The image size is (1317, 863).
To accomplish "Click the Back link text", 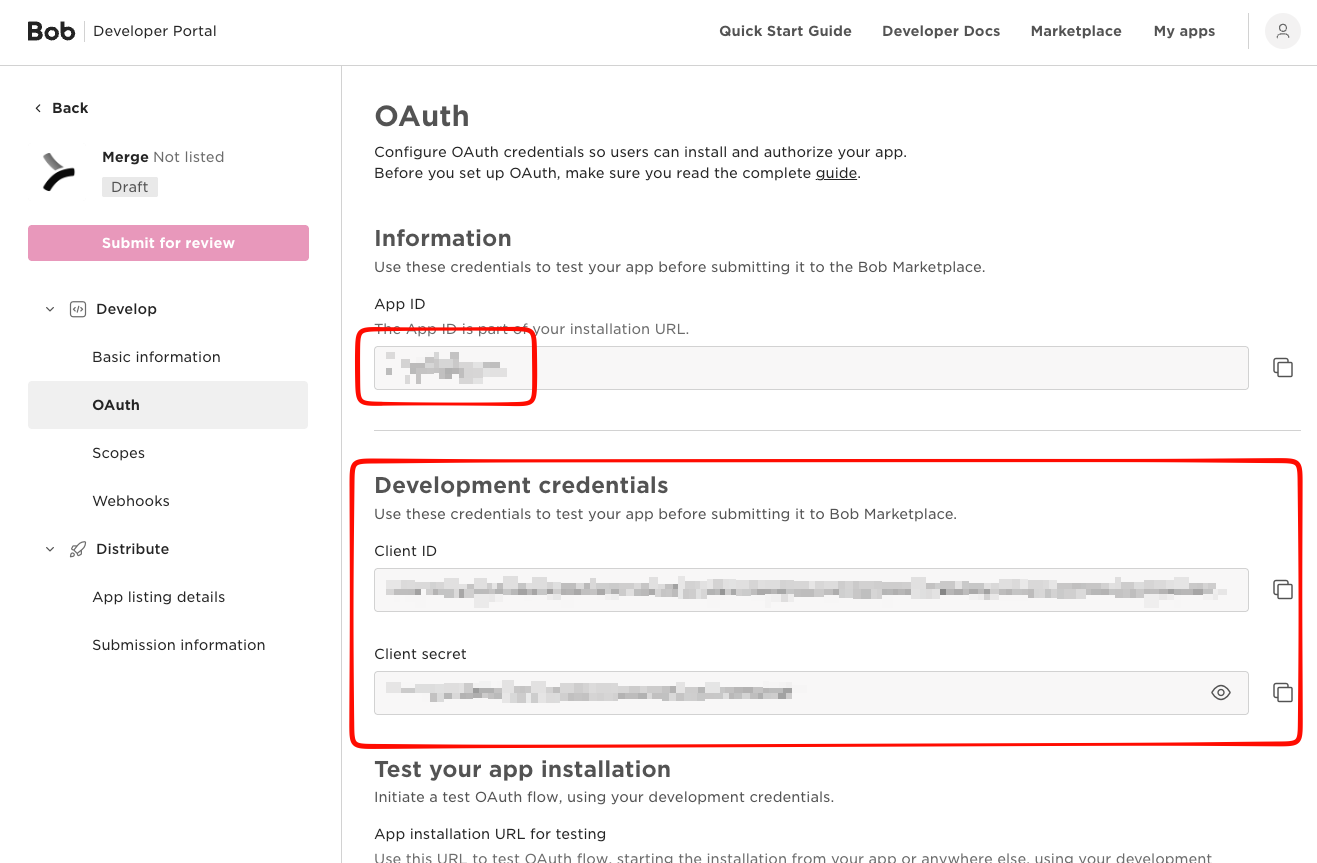I will pos(70,108).
